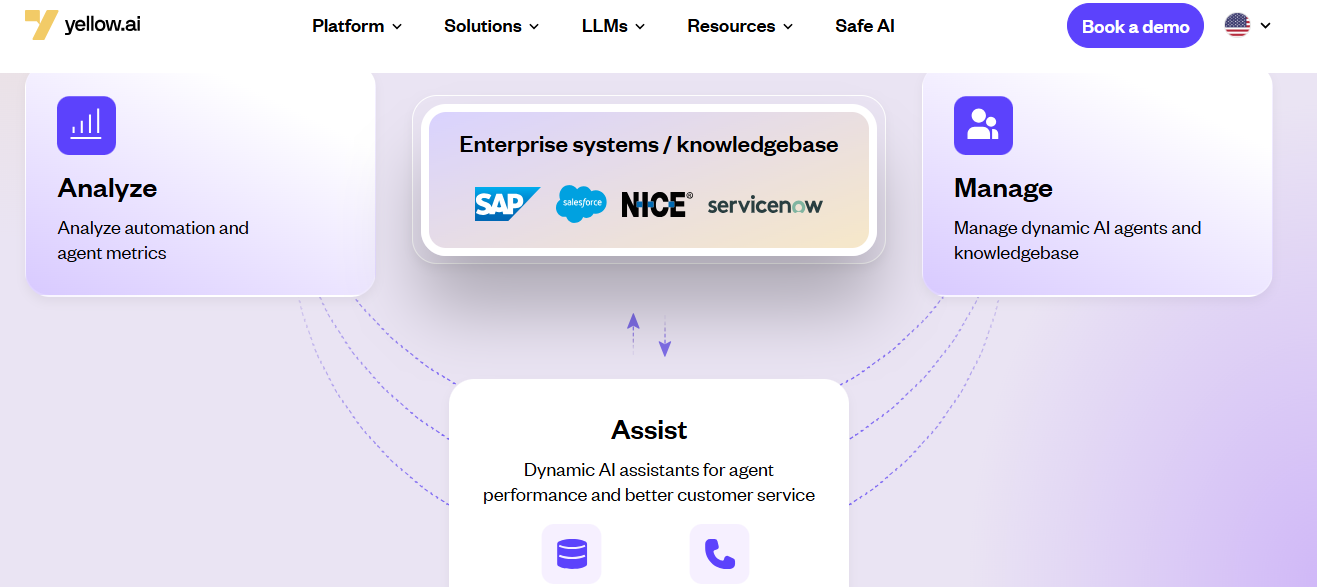This screenshot has height=587, width=1317.
Task: Click Enterprise systems / knowledgebase heading
Action: [x=649, y=145]
